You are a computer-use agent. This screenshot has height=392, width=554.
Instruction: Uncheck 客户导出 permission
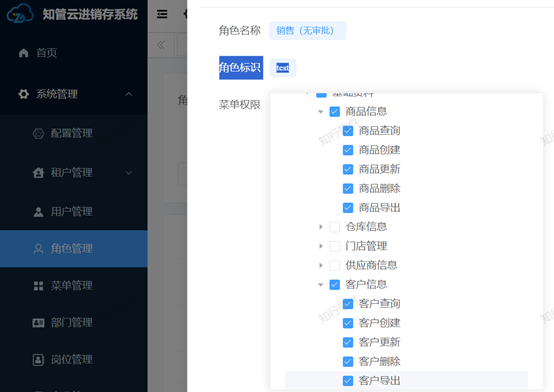pyautogui.click(x=348, y=381)
